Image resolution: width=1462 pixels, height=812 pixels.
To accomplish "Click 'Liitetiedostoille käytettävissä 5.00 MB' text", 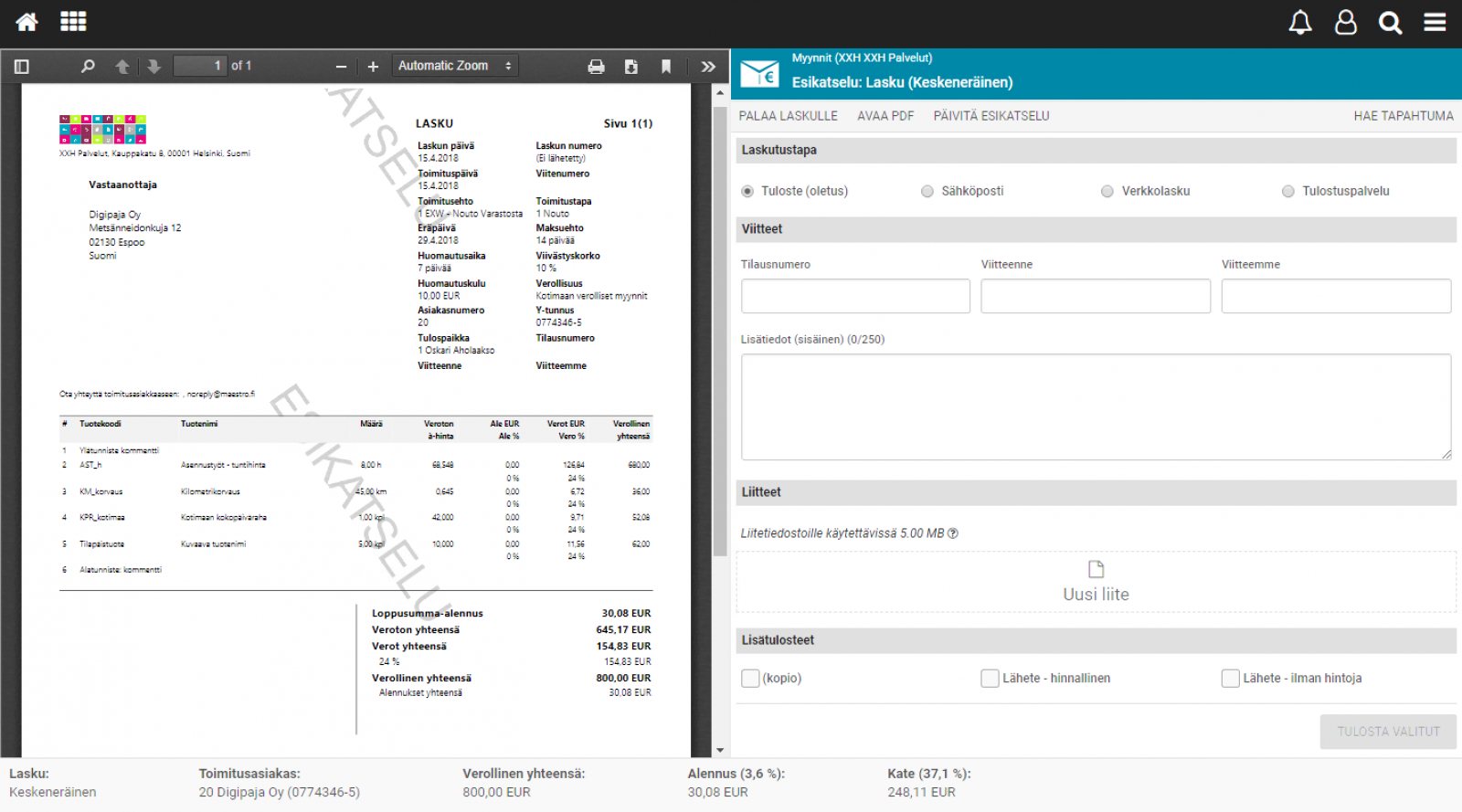I will (x=842, y=533).
